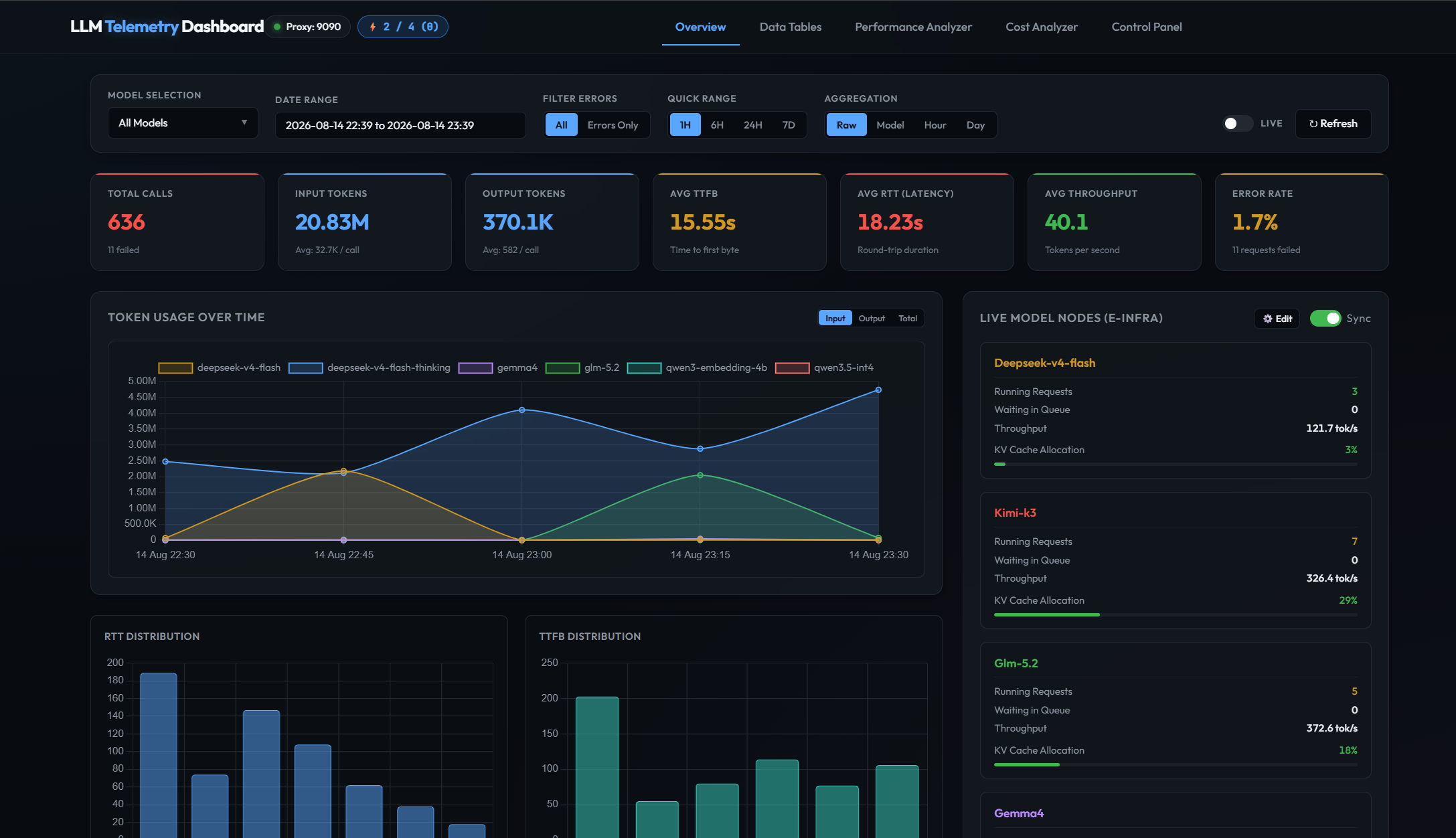
Task: Click the Avg RTT 18.23s card
Action: 927,222
